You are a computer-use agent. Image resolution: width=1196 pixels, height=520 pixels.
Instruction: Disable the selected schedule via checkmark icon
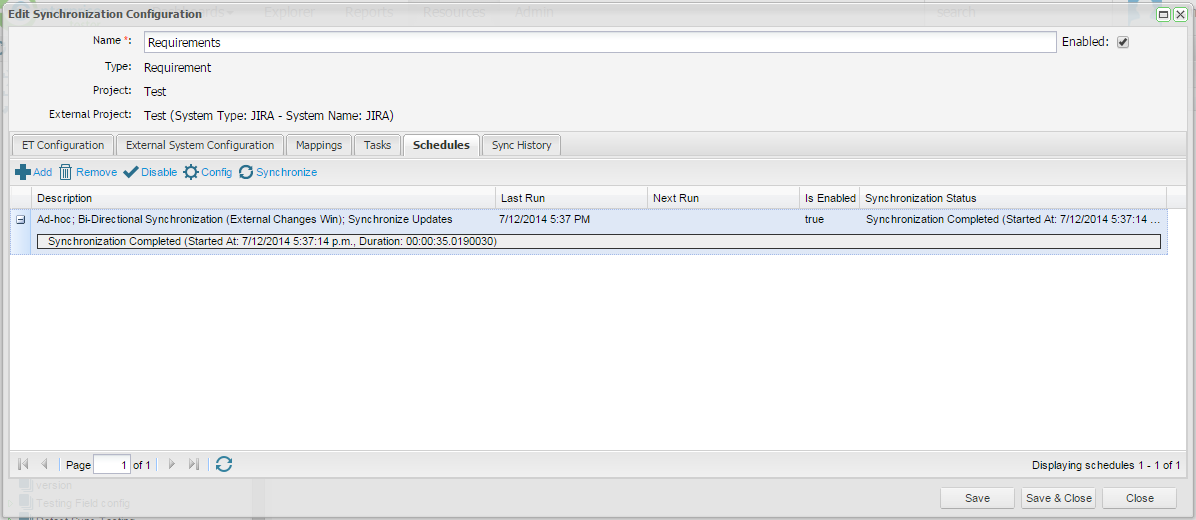point(130,172)
